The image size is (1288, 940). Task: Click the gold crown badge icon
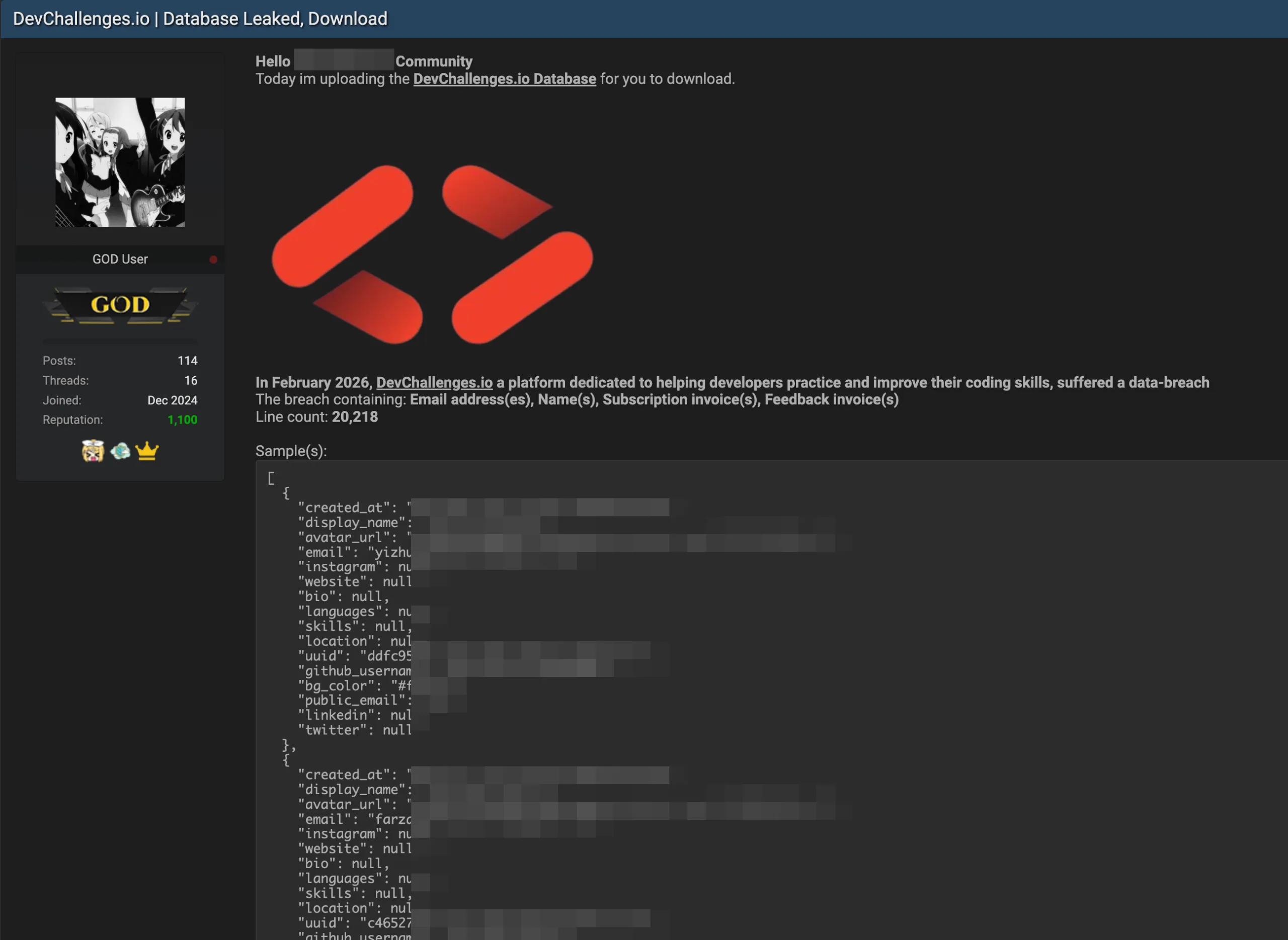click(x=147, y=451)
